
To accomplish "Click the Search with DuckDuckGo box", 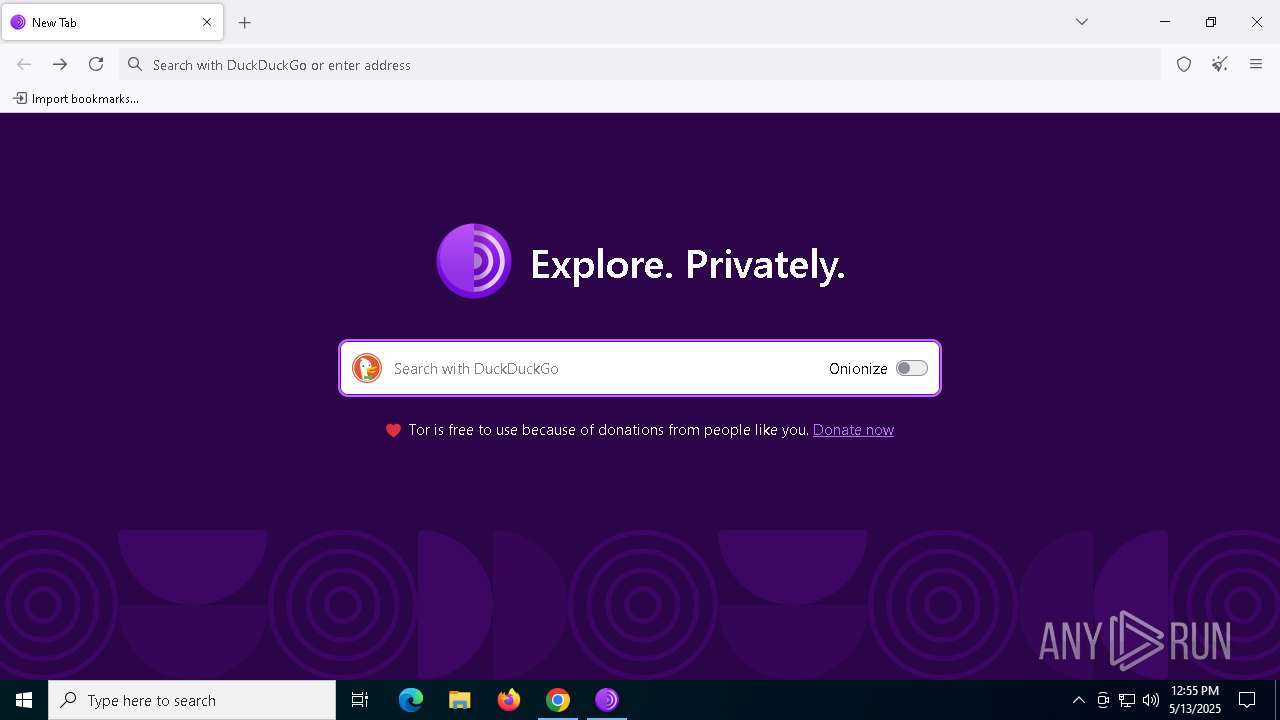I will pyautogui.click(x=640, y=368).
